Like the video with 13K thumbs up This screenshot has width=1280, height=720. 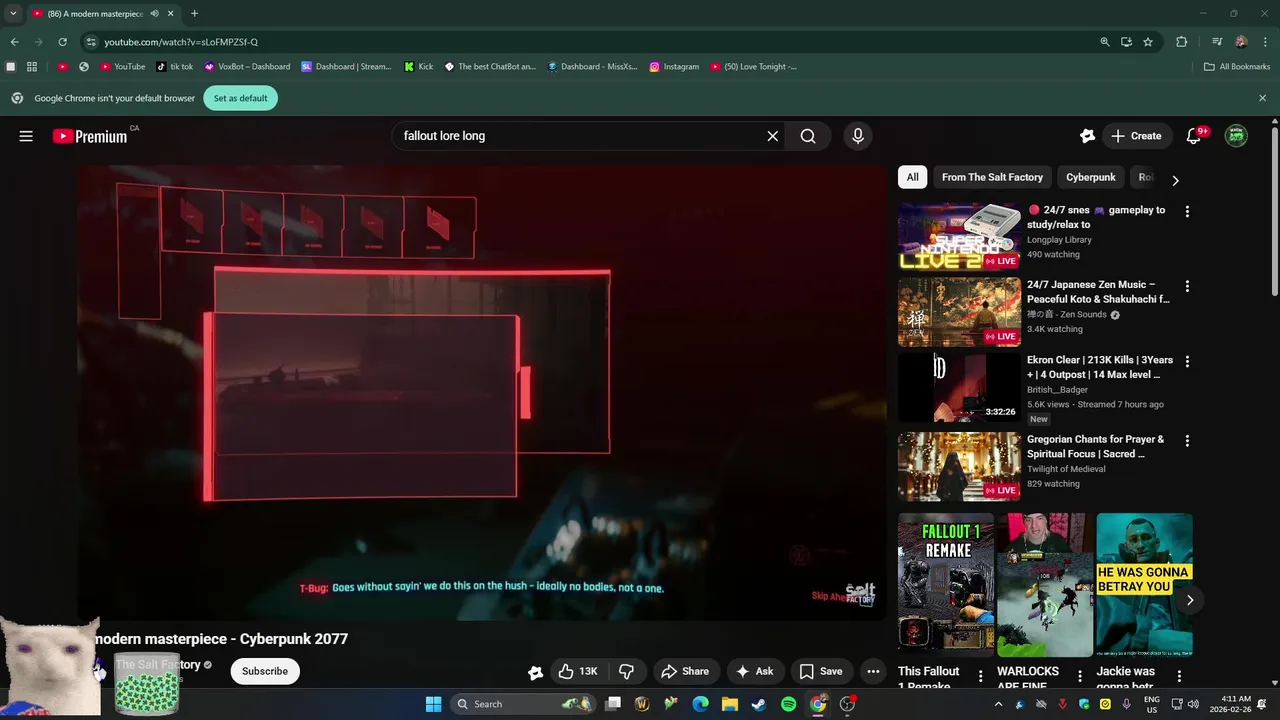pos(578,671)
